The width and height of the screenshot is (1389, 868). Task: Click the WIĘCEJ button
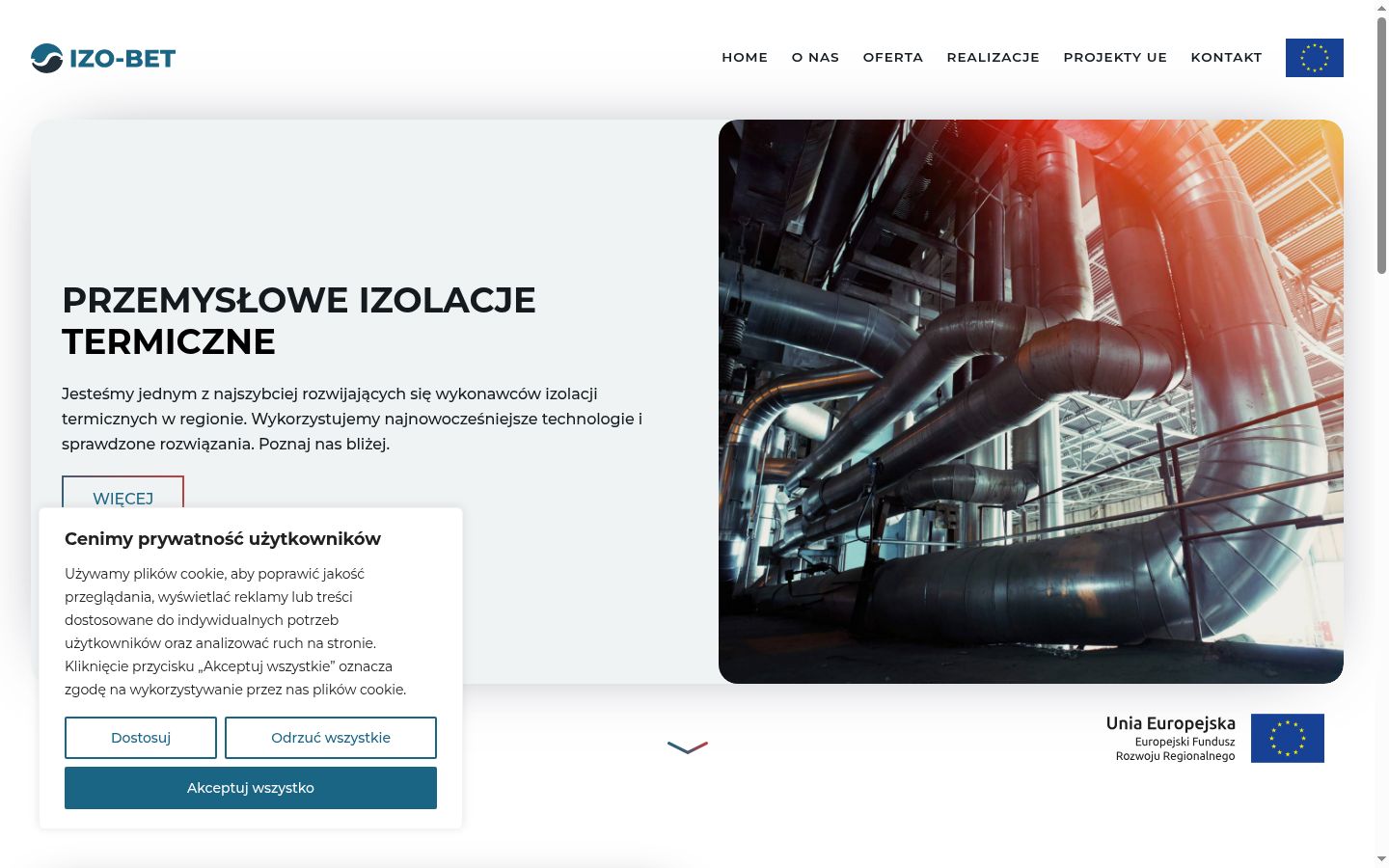[x=123, y=493]
